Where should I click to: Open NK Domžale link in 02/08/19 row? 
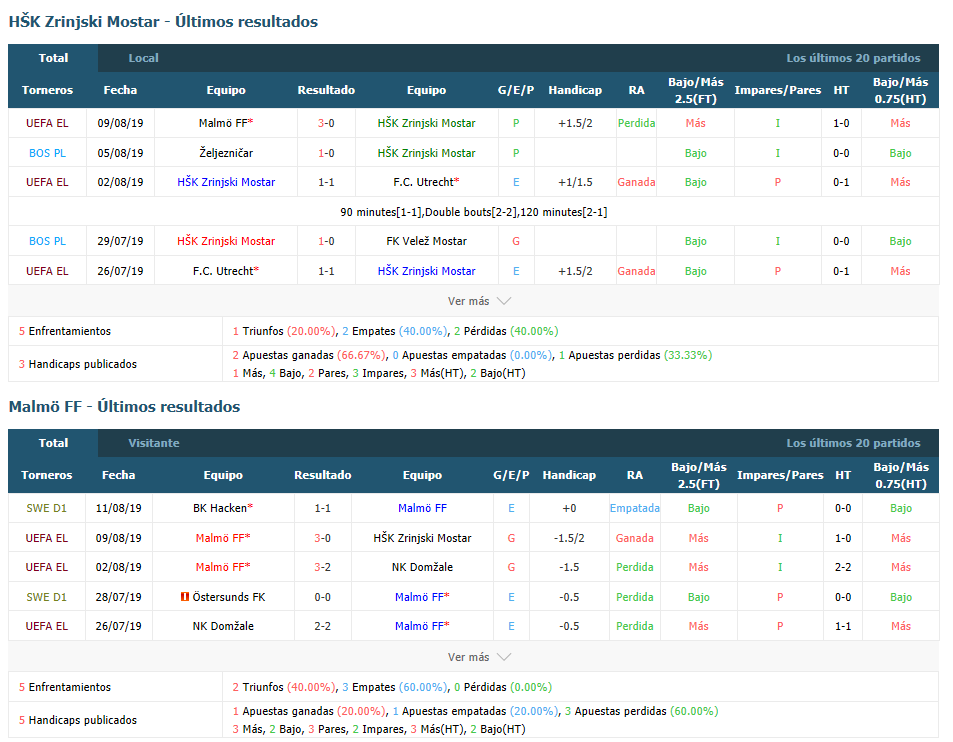[422, 567]
